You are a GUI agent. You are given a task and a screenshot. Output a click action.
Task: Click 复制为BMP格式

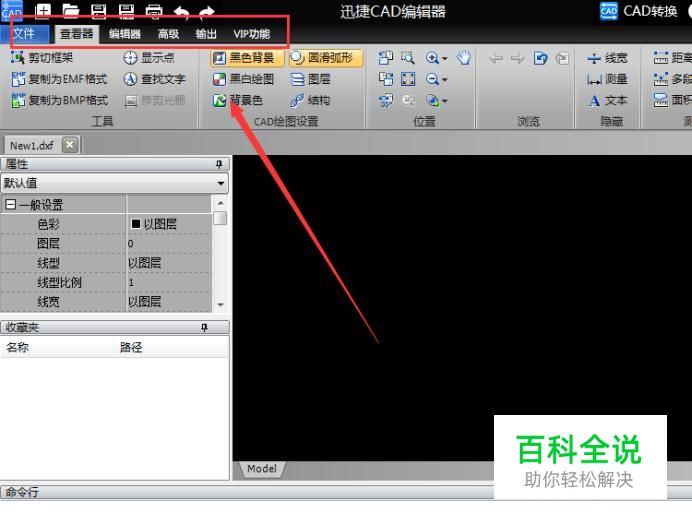[60, 100]
